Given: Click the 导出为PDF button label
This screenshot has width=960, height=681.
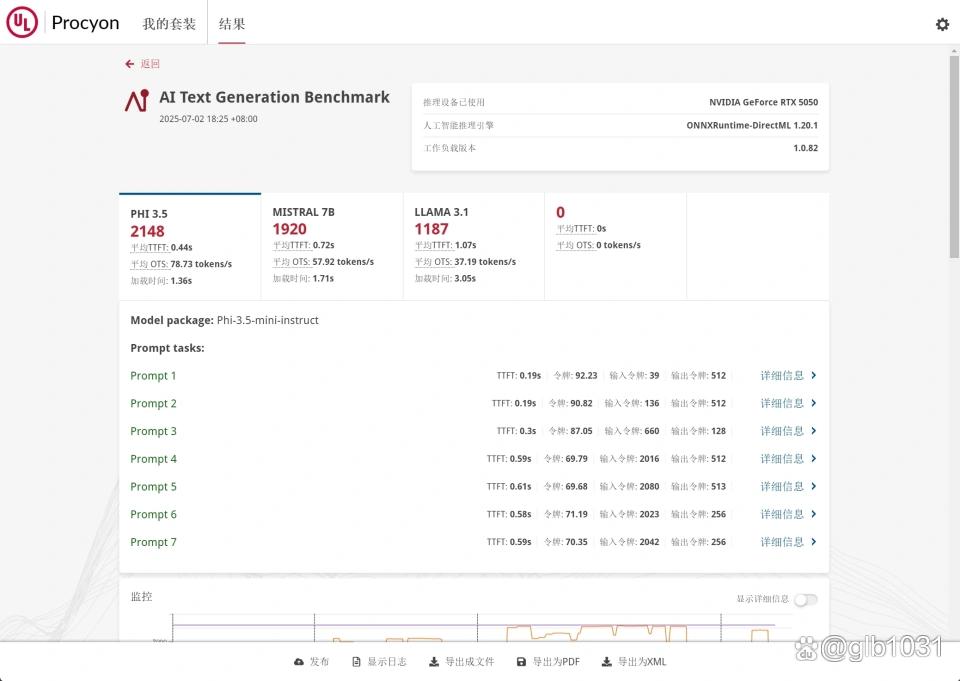Looking at the screenshot, I should tap(556, 662).
